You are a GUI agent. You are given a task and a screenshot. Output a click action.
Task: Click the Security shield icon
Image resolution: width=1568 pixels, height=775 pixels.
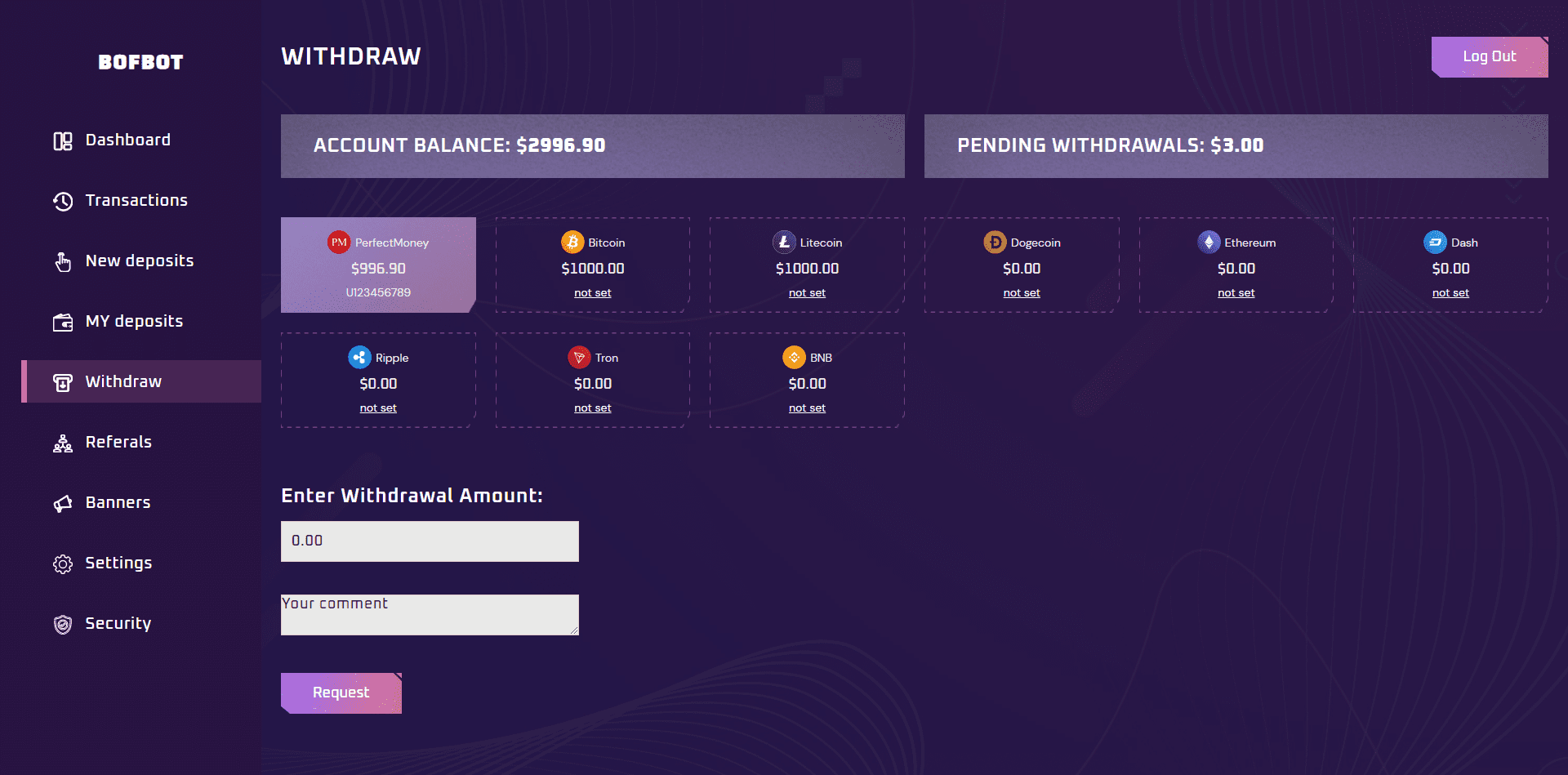pos(63,625)
